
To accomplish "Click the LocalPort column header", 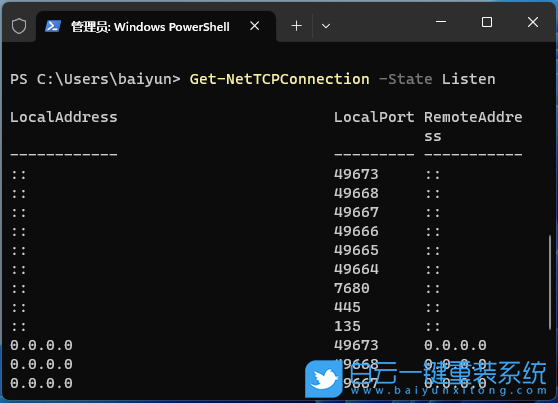I will click(374, 117).
